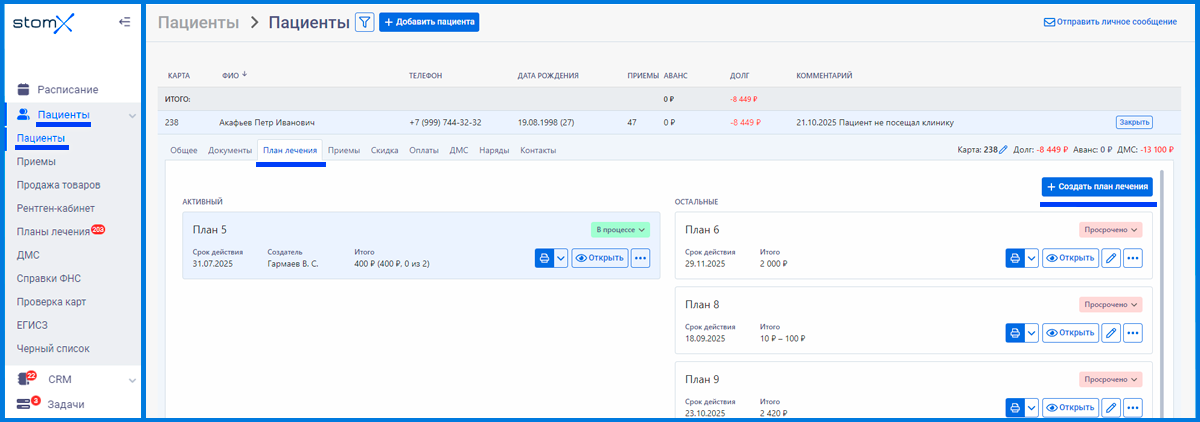Switch to the Оплаты tab
1200x422 pixels.
point(424,150)
